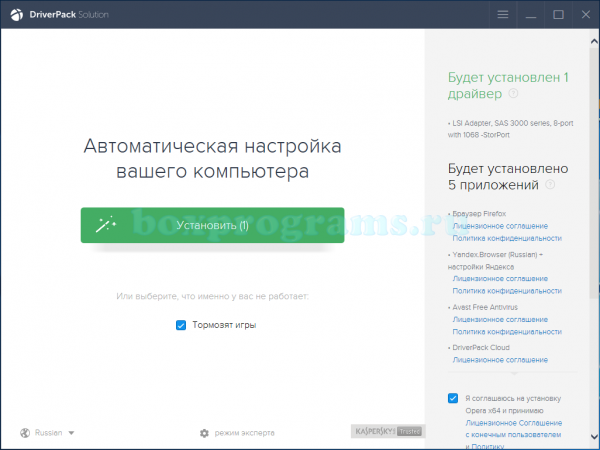600x450 pixels.
Task: Uncheck the Opera x64 installation agreement checkbox
Action: (x=453, y=398)
